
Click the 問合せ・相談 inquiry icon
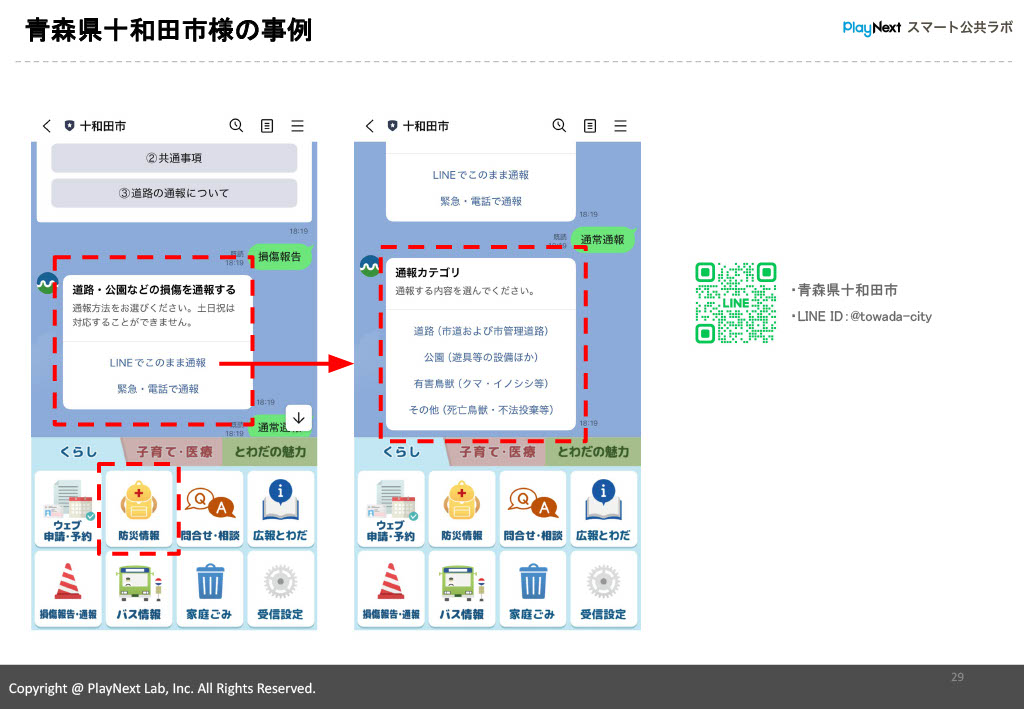210,508
